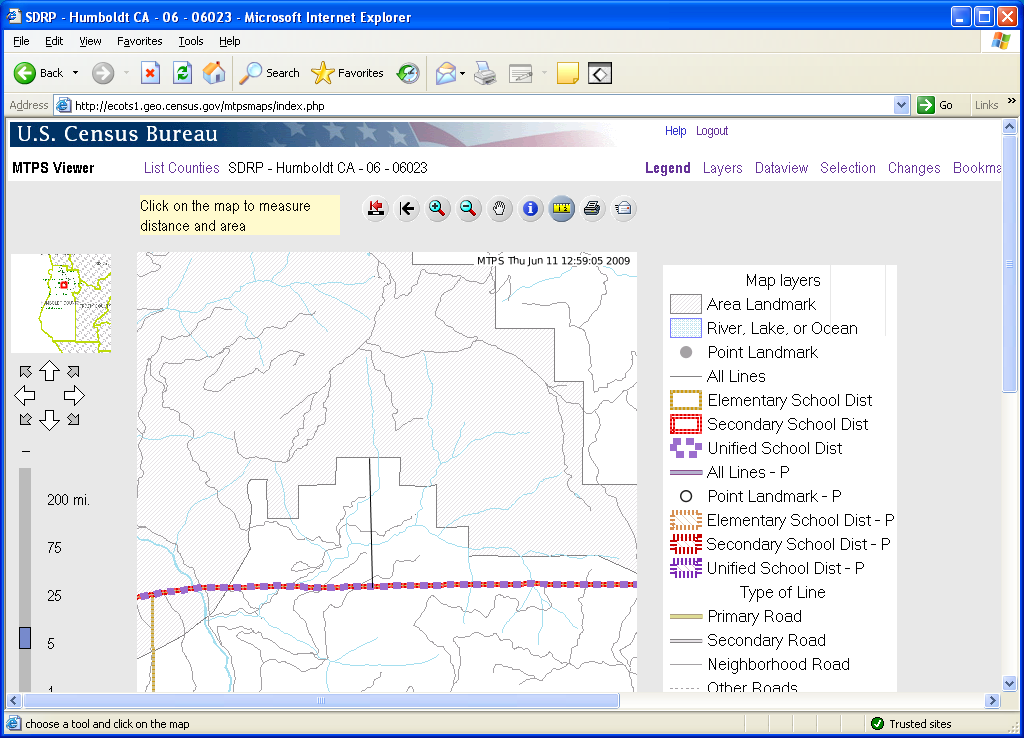
Task: Open the Edit menu
Action: click(x=54, y=41)
